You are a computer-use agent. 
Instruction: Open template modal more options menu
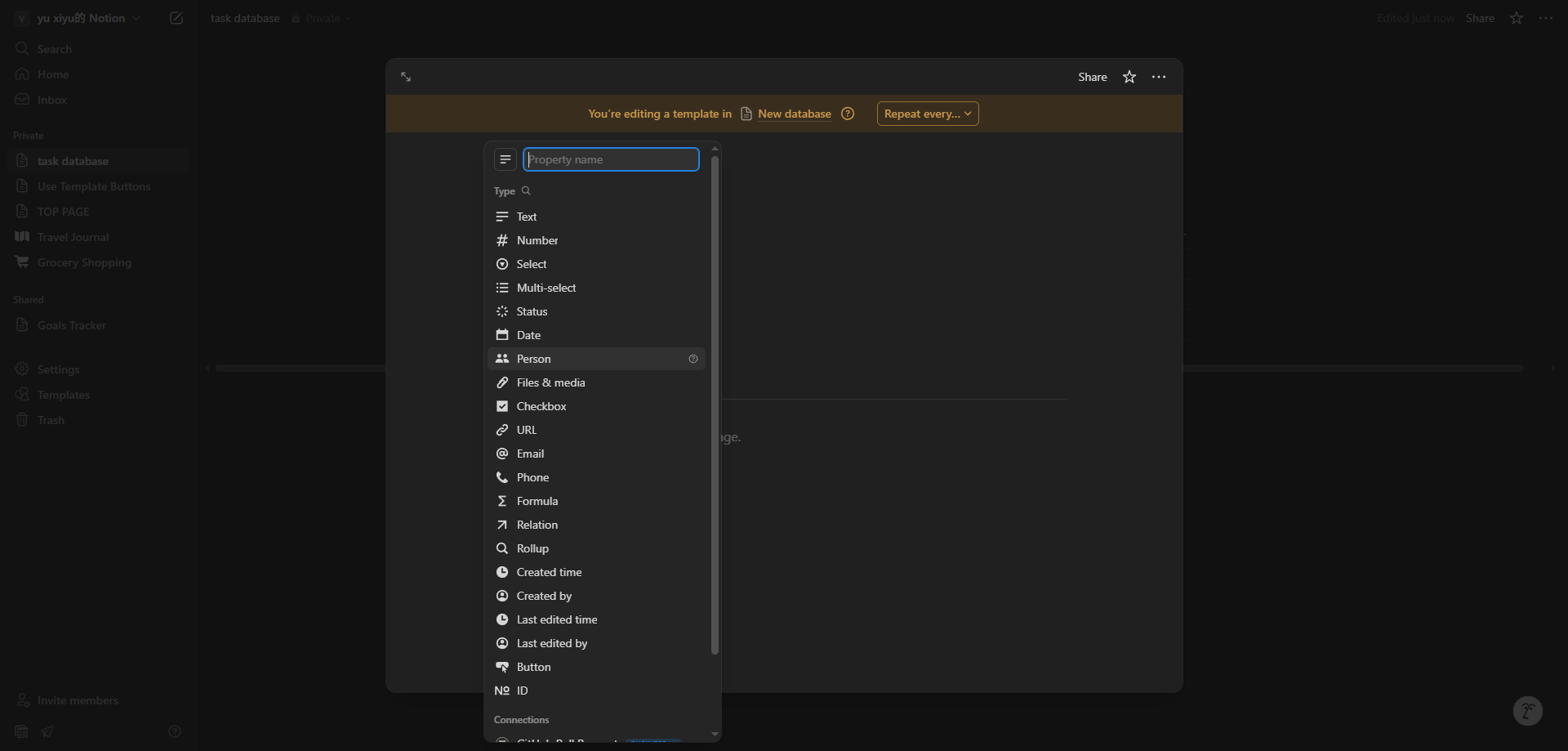[1159, 77]
